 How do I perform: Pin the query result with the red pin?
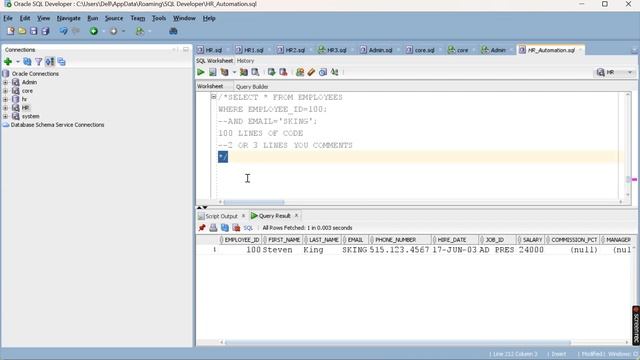(x=202, y=228)
